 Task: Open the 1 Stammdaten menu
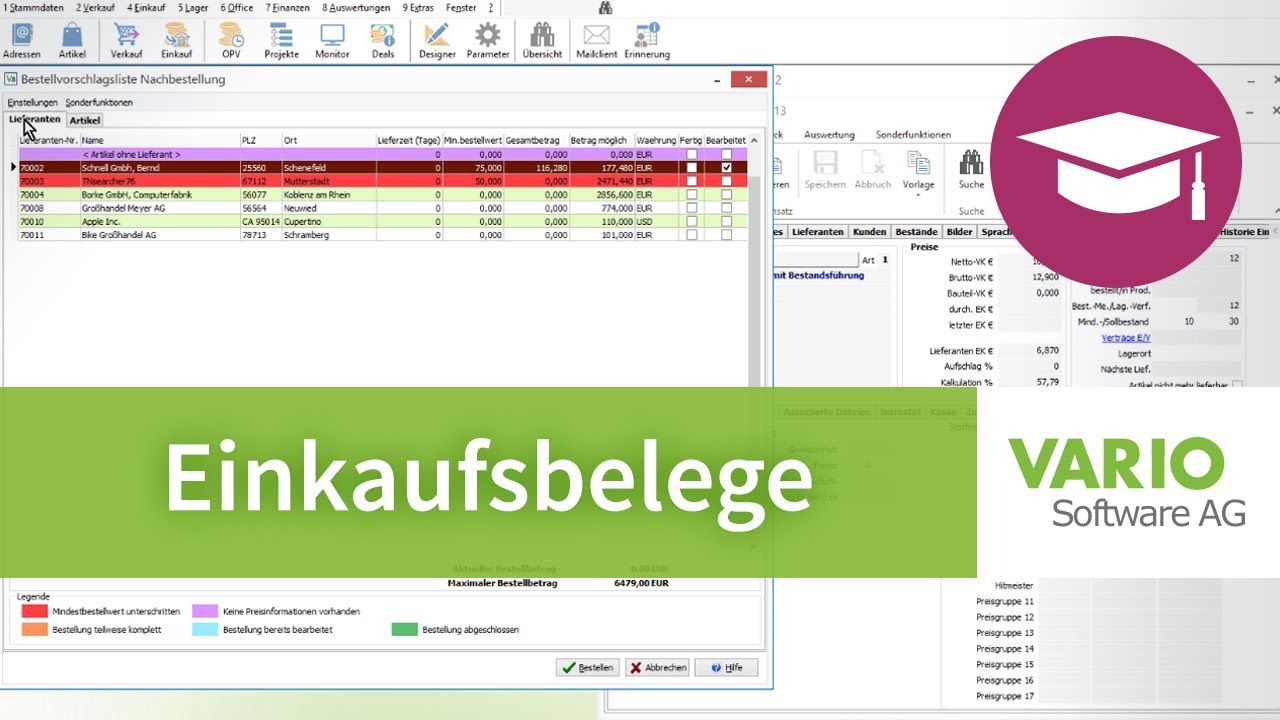pyautogui.click(x=35, y=8)
